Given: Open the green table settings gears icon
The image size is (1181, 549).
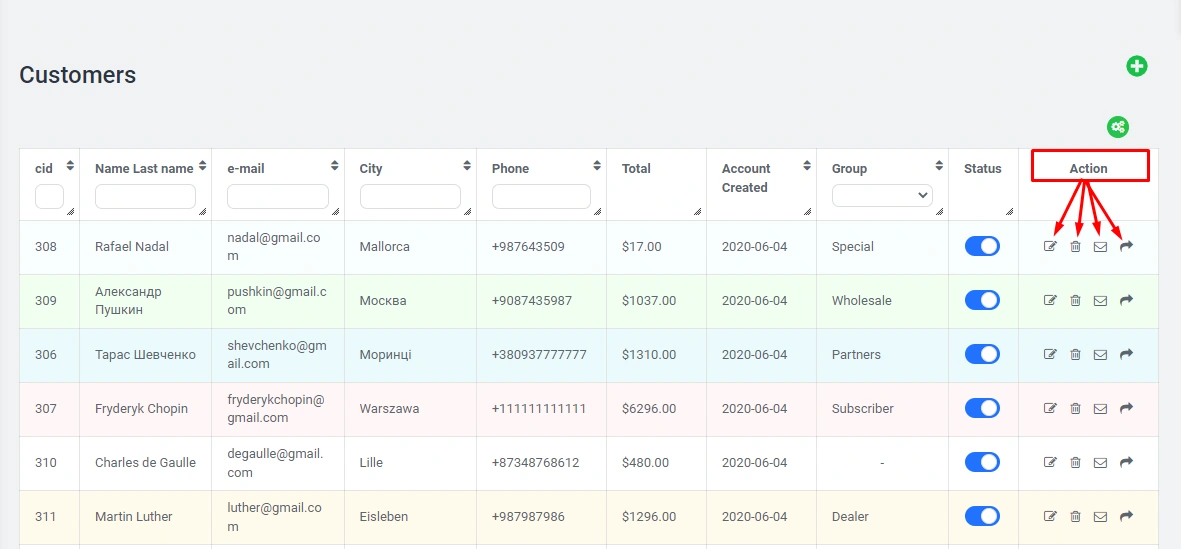Looking at the screenshot, I should point(1118,127).
